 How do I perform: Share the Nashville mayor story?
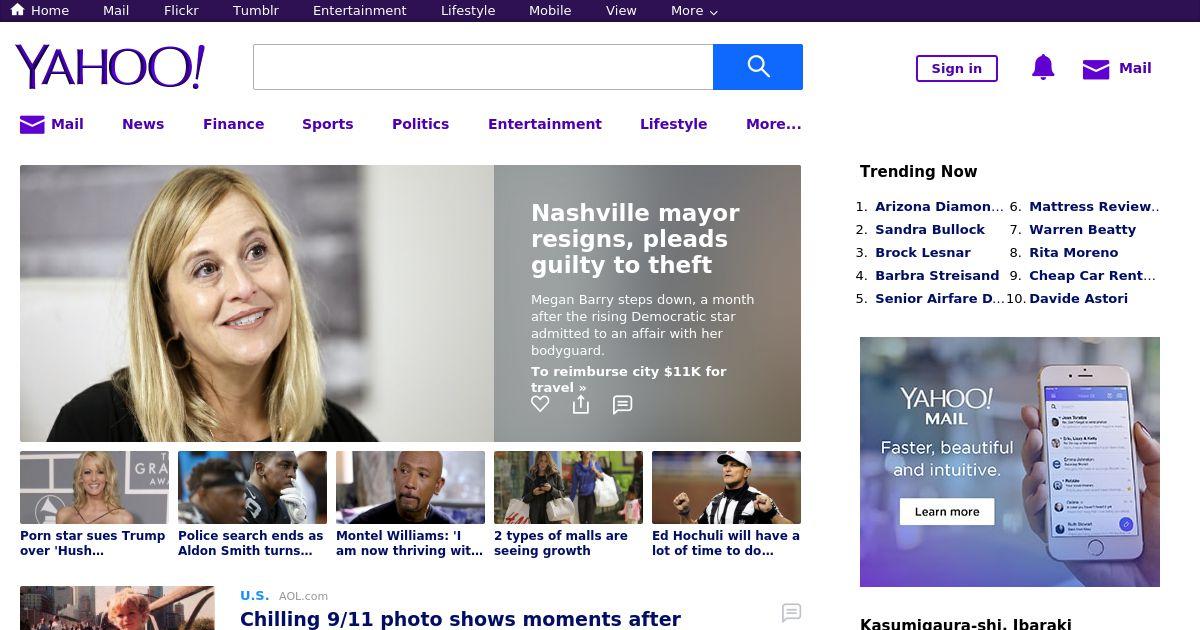581,404
